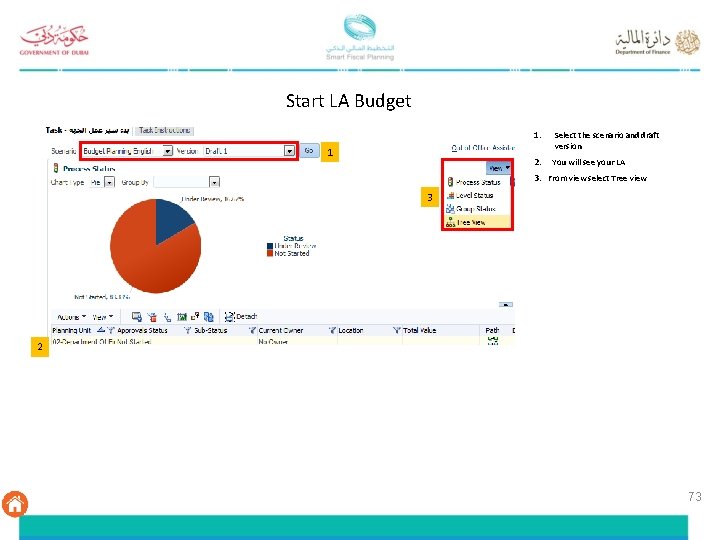
Task: Open the Group By dropdown
Action: pyautogui.click(x=214, y=182)
